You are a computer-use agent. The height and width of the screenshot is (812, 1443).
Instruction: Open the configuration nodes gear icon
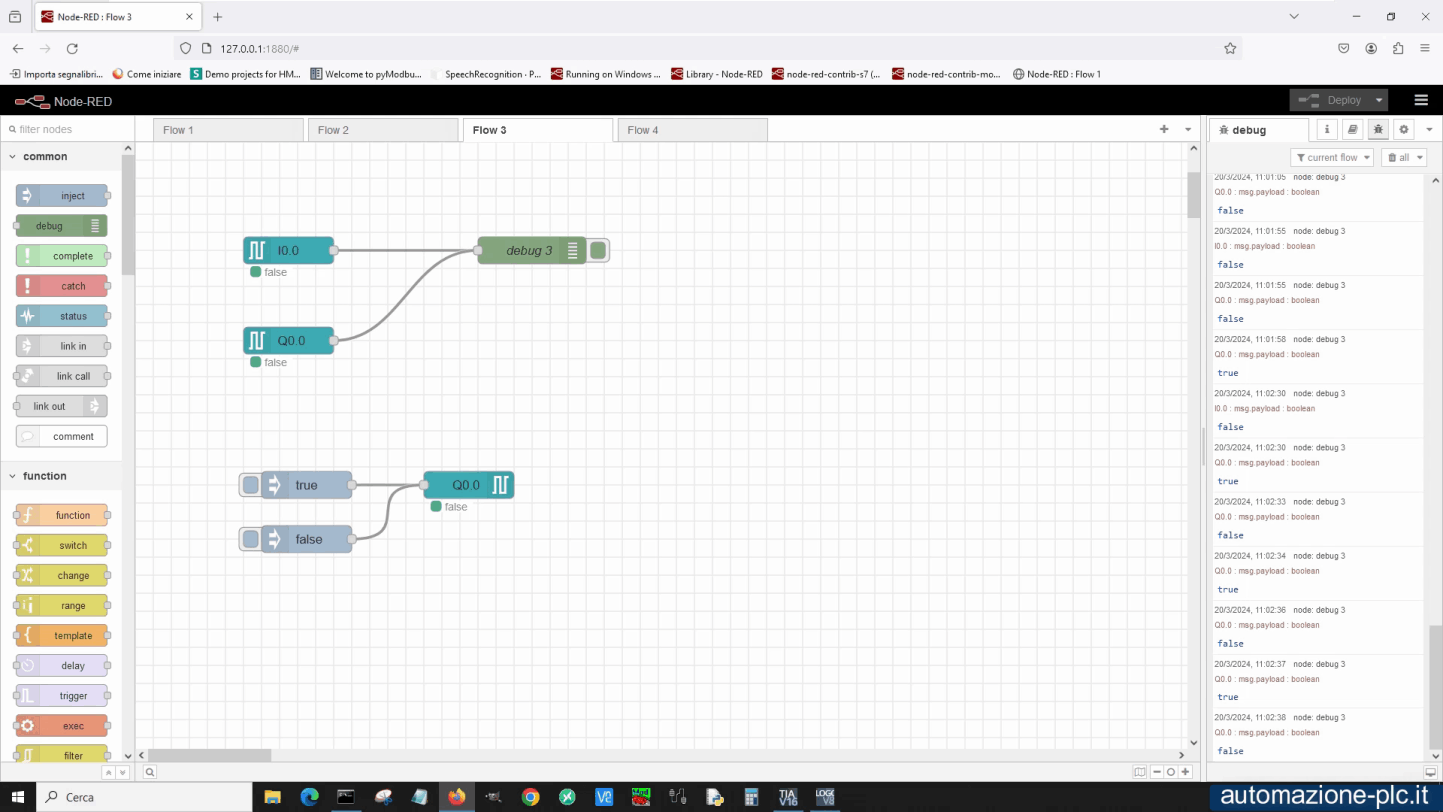[x=1404, y=129]
